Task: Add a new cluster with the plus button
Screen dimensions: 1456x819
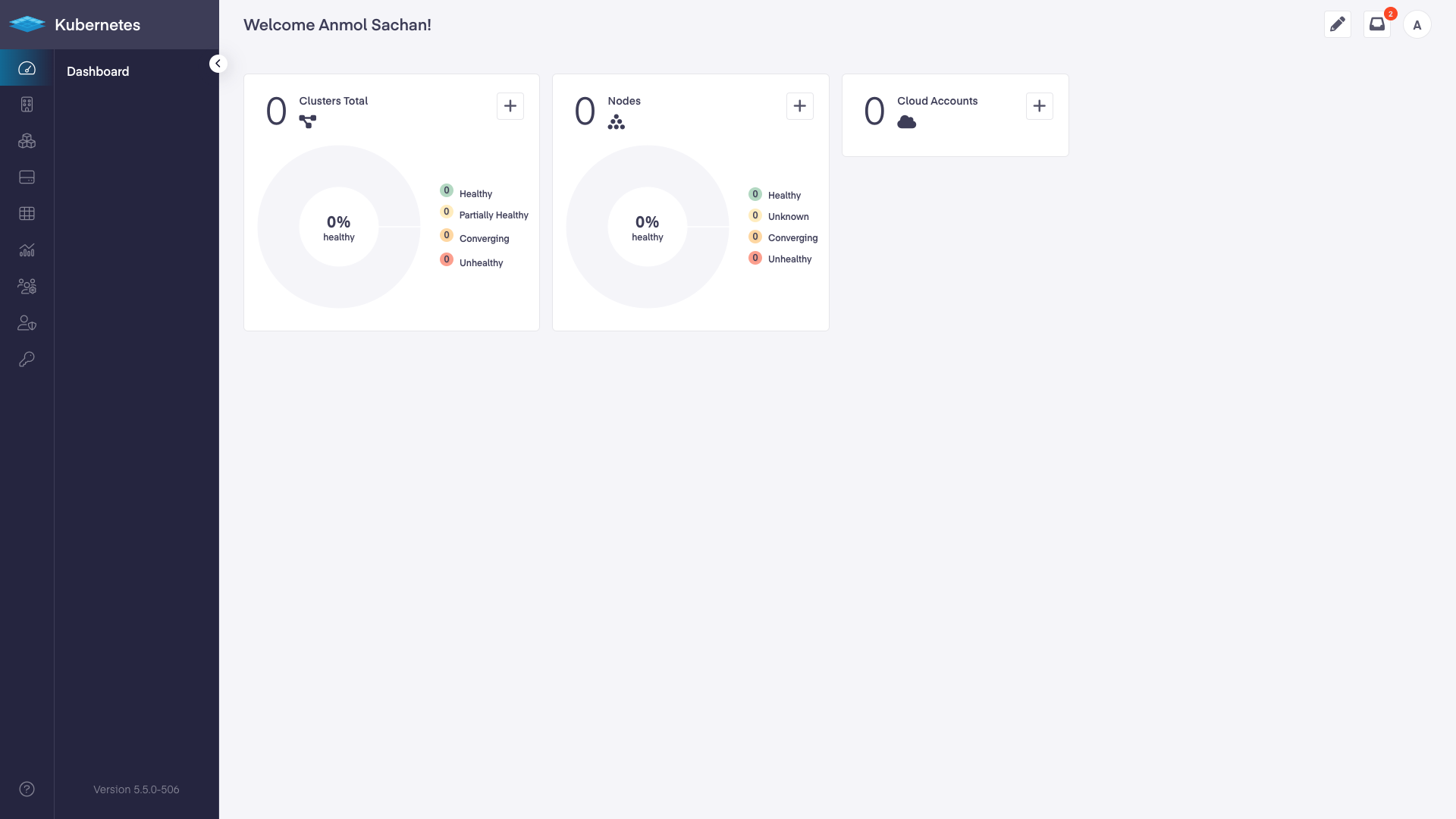Action: coord(510,106)
